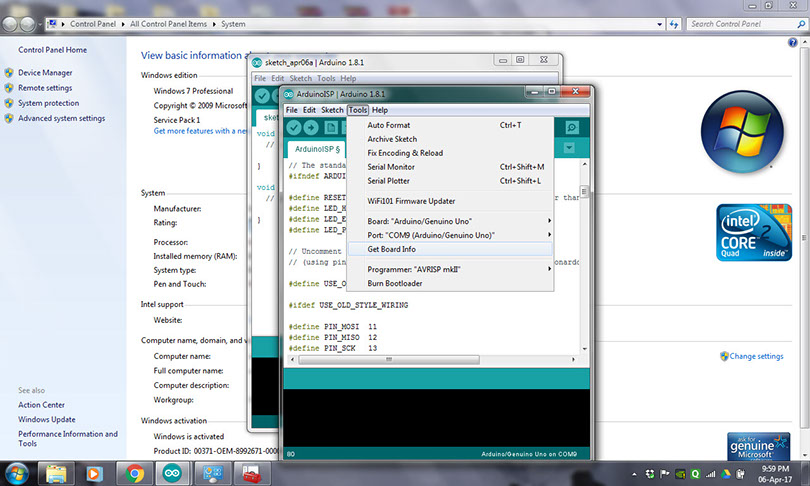Select Auto Format in Tools menu
The height and width of the screenshot is (486, 810).
click(450, 125)
